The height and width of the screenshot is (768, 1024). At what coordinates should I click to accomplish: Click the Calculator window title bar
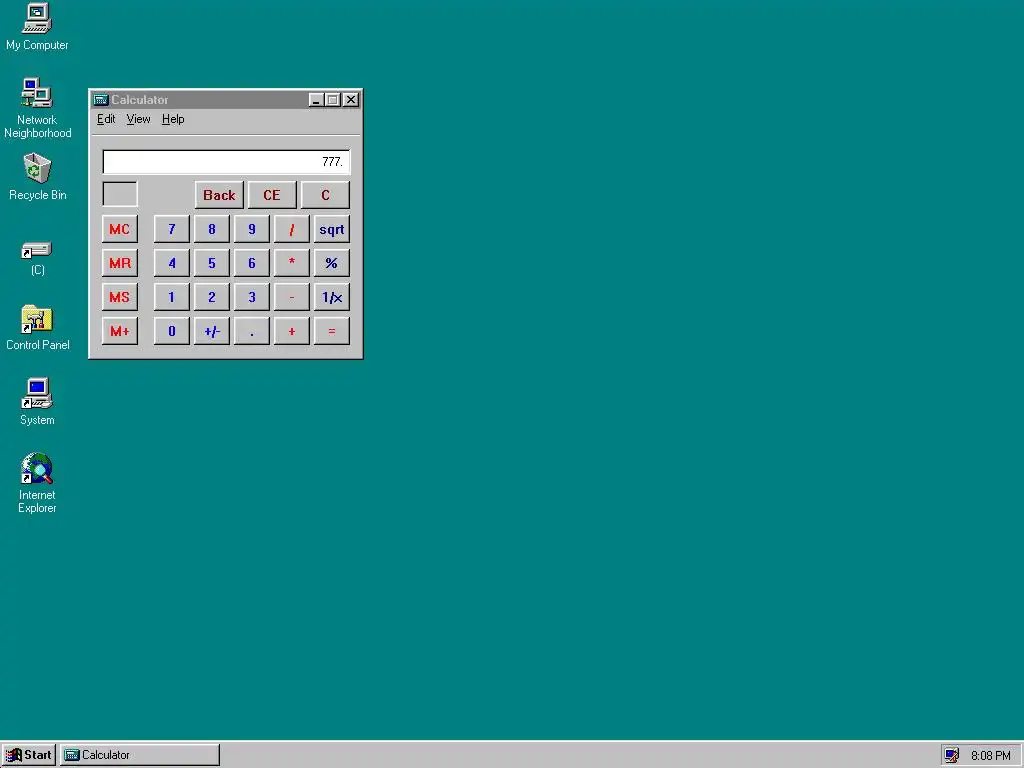225,100
